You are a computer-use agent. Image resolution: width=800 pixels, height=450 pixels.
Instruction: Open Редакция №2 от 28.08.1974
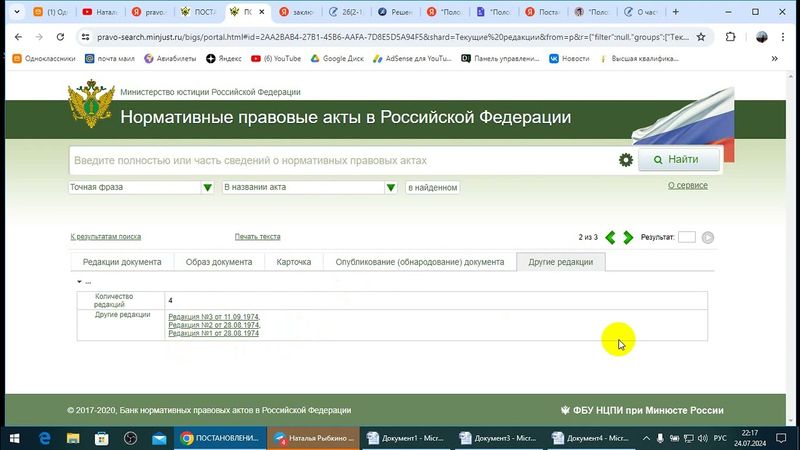click(213, 325)
